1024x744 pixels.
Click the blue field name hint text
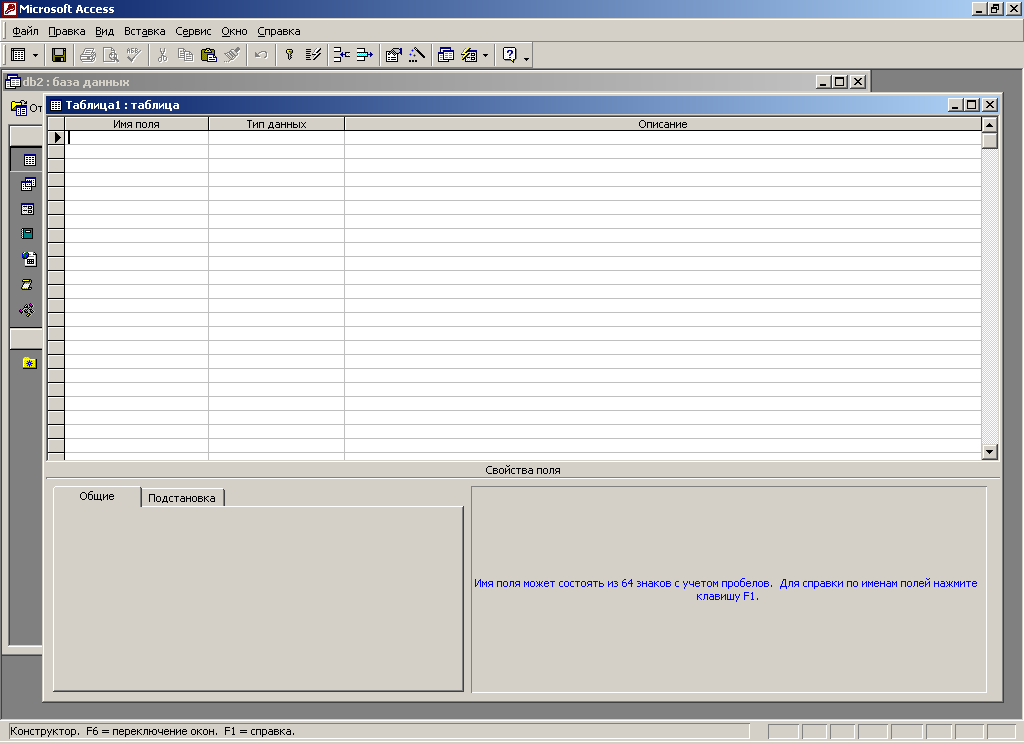[726, 589]
